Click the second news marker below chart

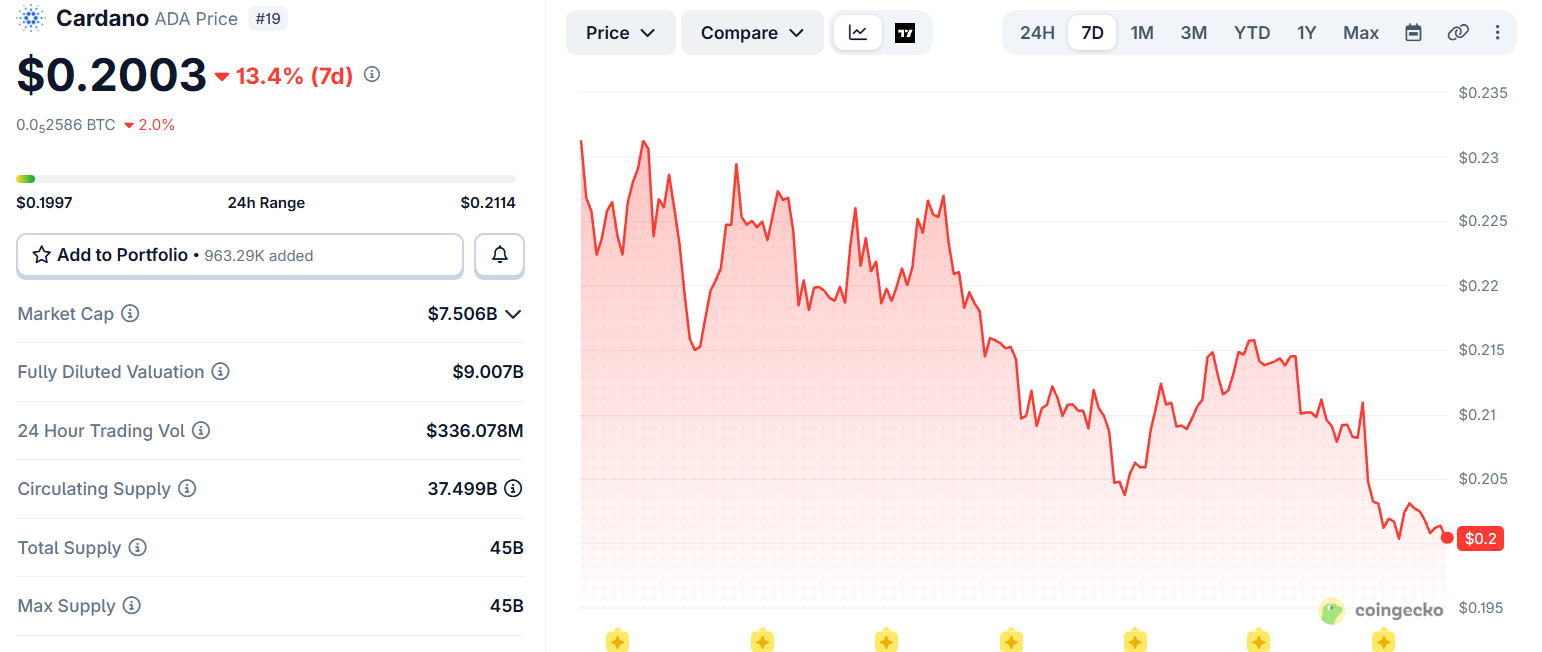click(762, 640)
